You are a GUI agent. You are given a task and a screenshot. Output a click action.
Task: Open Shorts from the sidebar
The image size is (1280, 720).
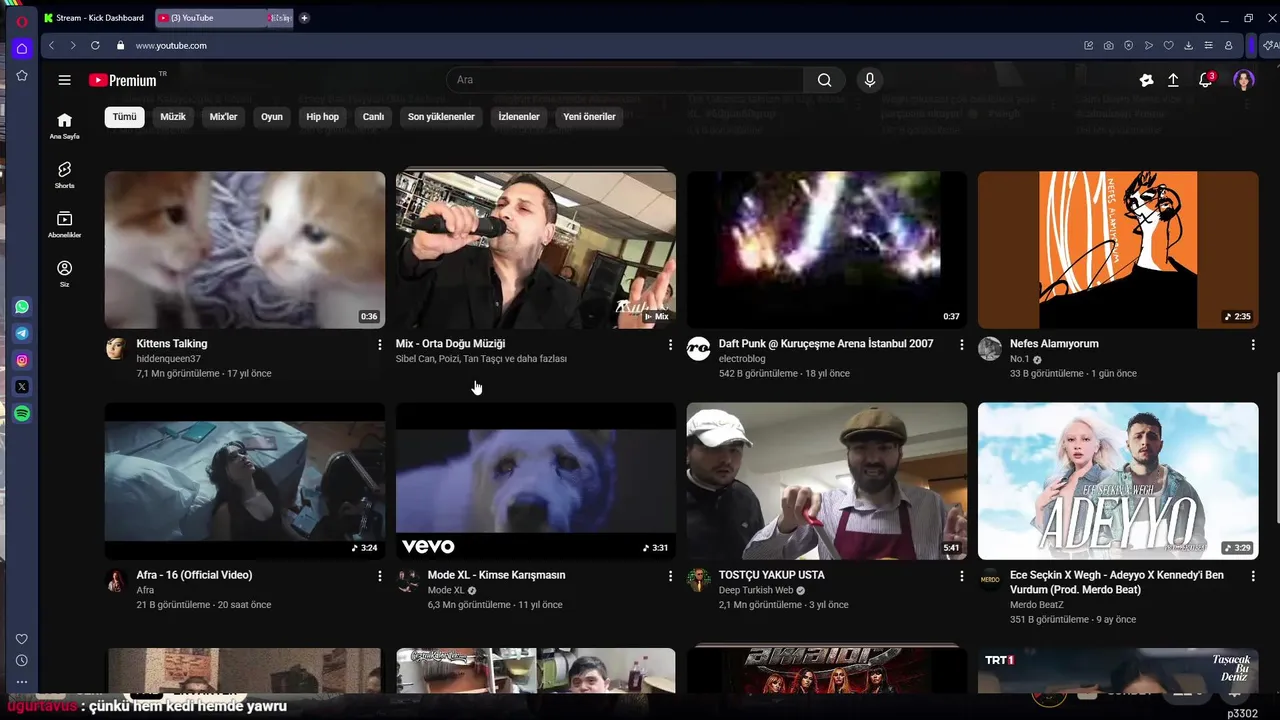(x=65, y=175)
